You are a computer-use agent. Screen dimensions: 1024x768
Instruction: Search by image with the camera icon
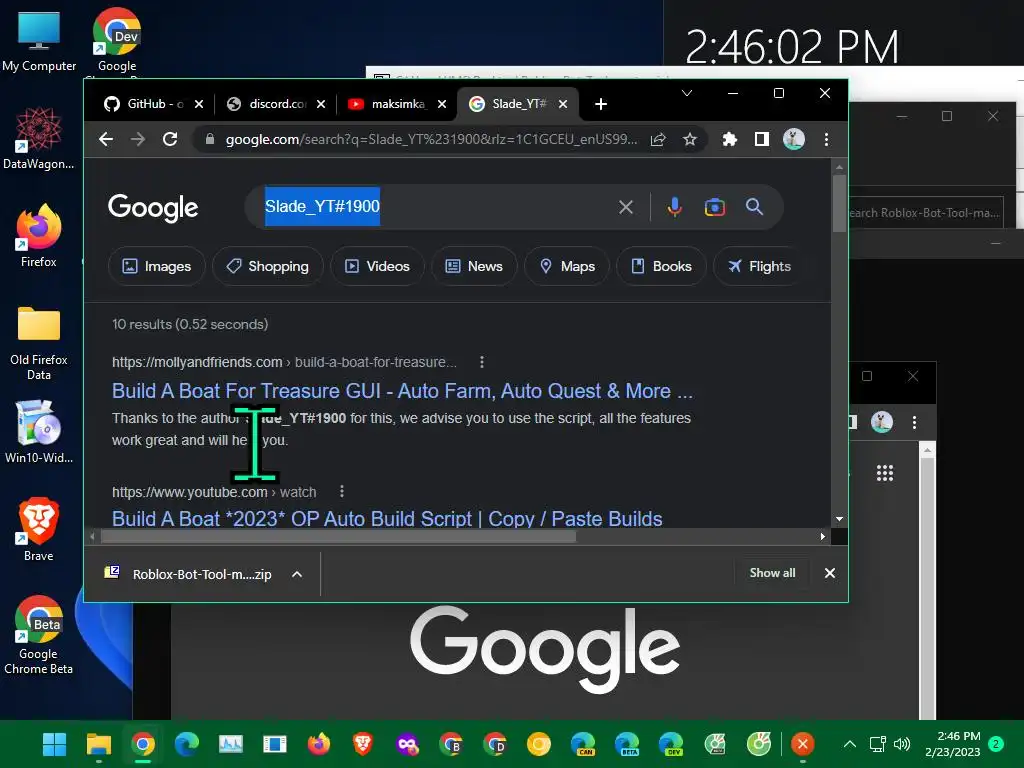[714, 207]
